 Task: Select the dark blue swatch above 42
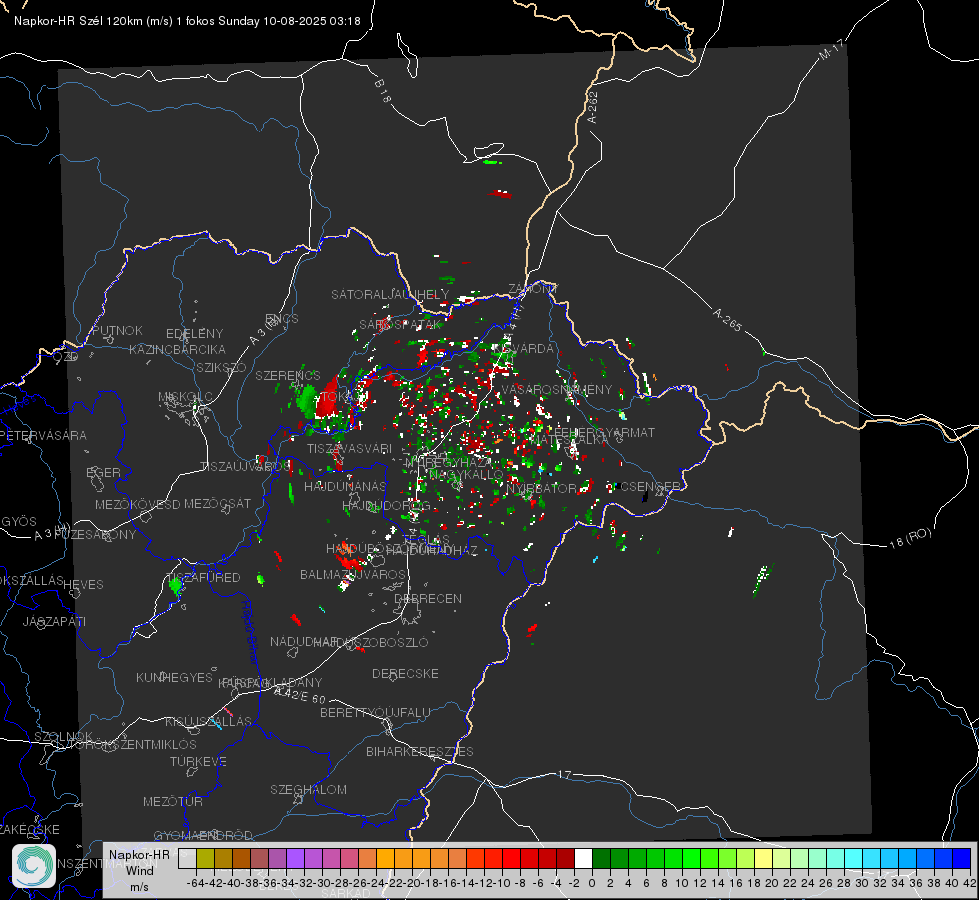pos(962,858)
